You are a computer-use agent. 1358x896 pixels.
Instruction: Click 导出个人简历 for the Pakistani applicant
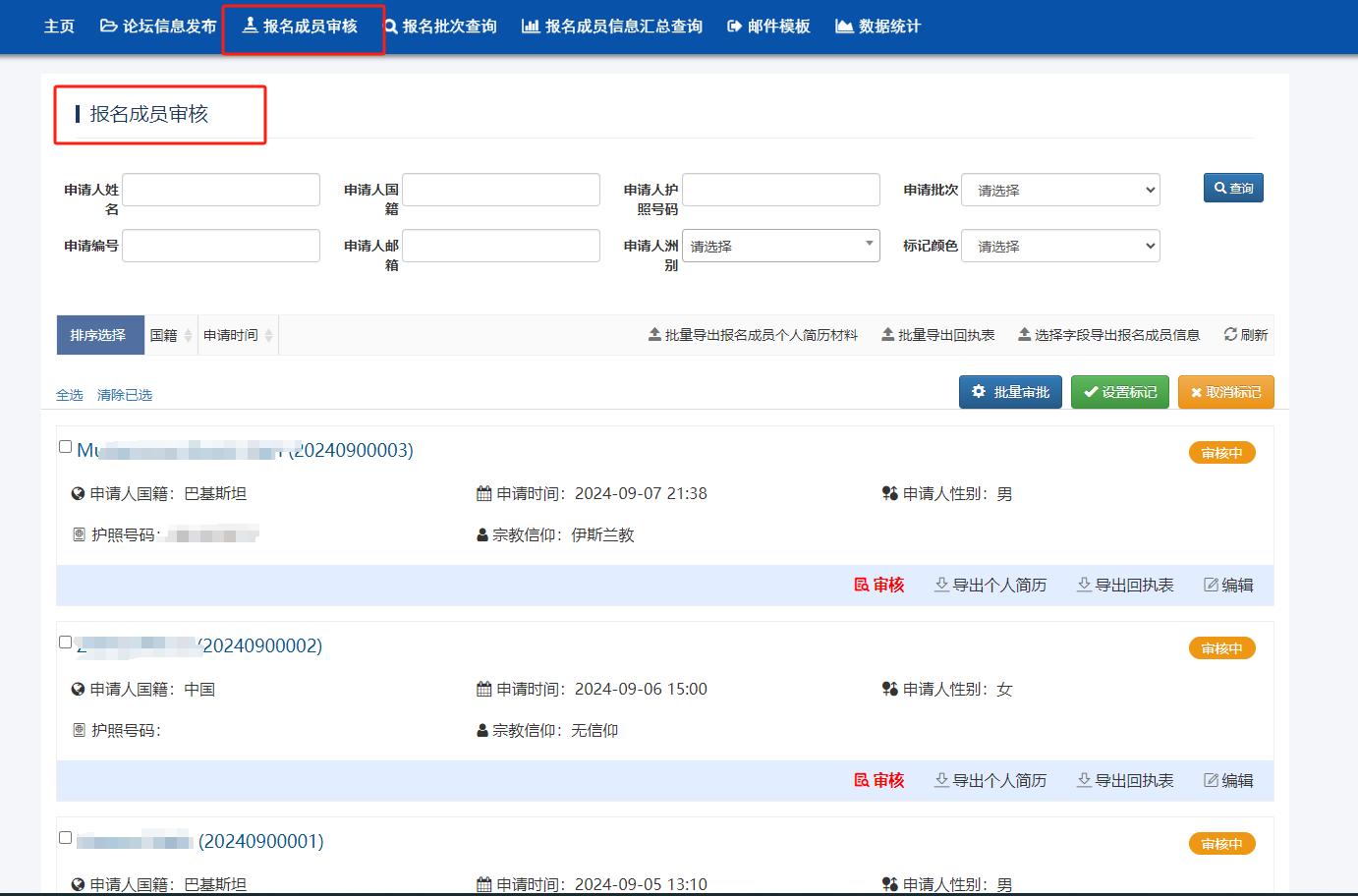tap(990, 586)
